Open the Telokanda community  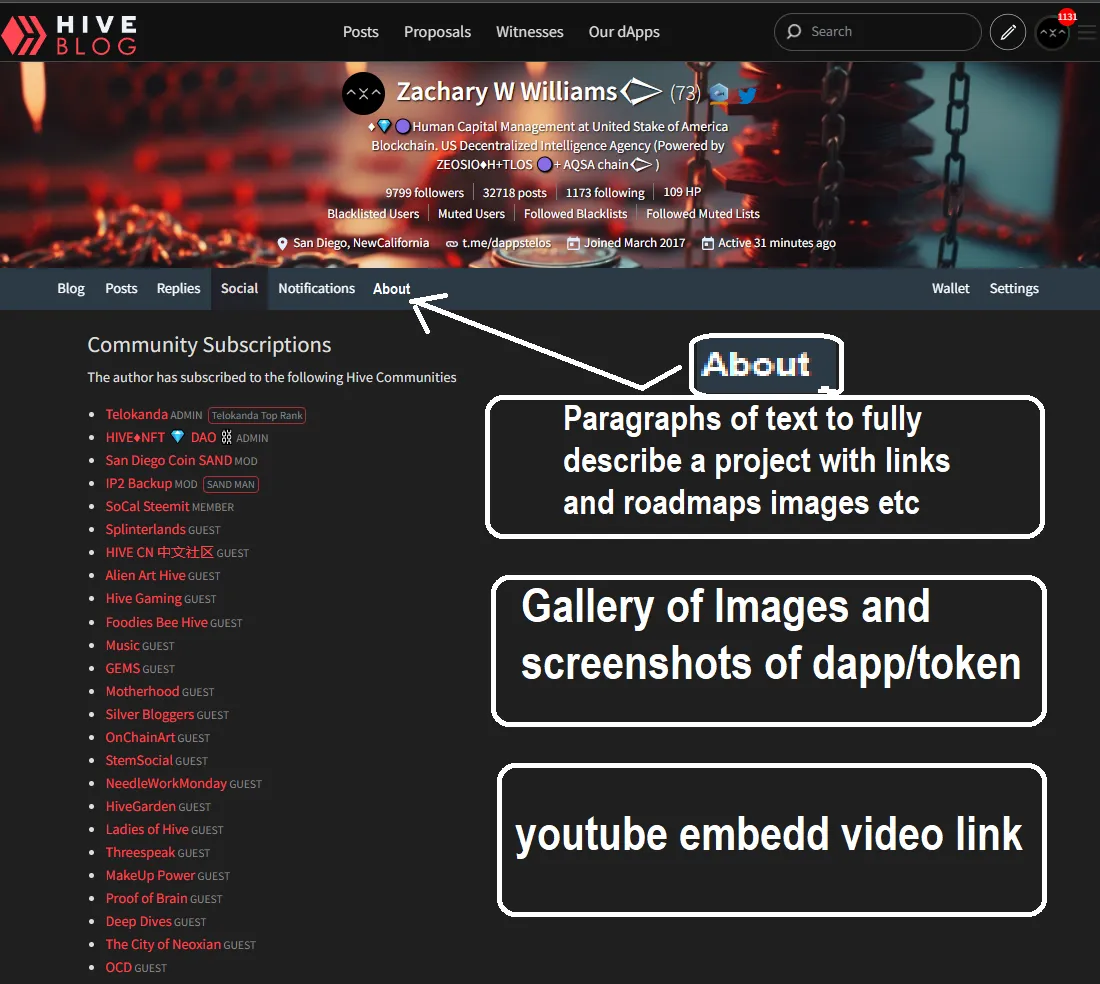pos(137,415)
